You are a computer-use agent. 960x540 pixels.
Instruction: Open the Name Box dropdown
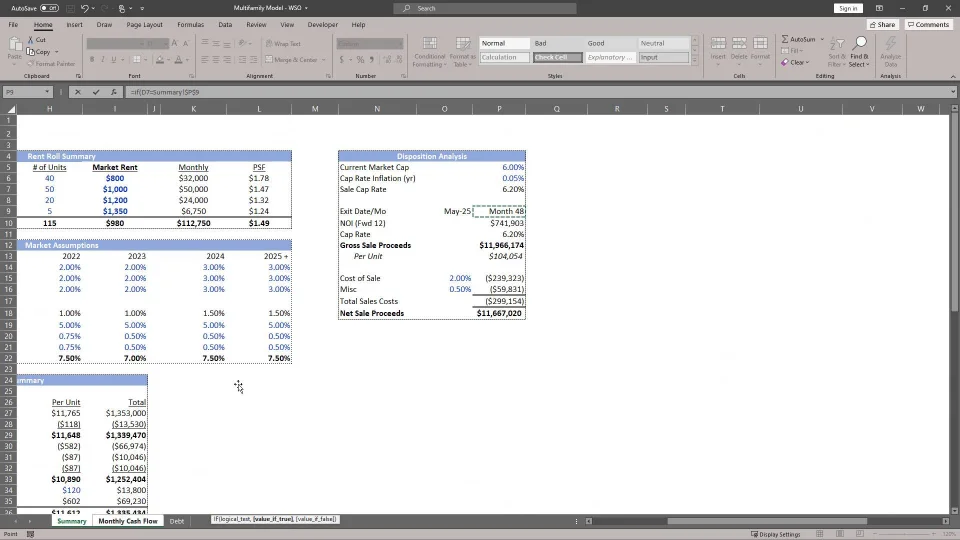click(x=47, y=92)
